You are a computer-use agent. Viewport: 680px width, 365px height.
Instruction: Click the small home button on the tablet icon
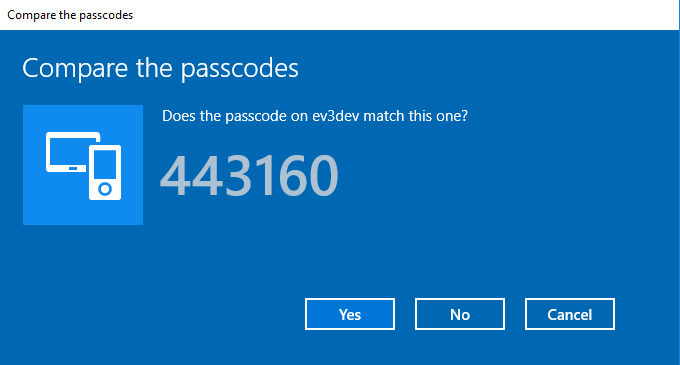[73, 169]
